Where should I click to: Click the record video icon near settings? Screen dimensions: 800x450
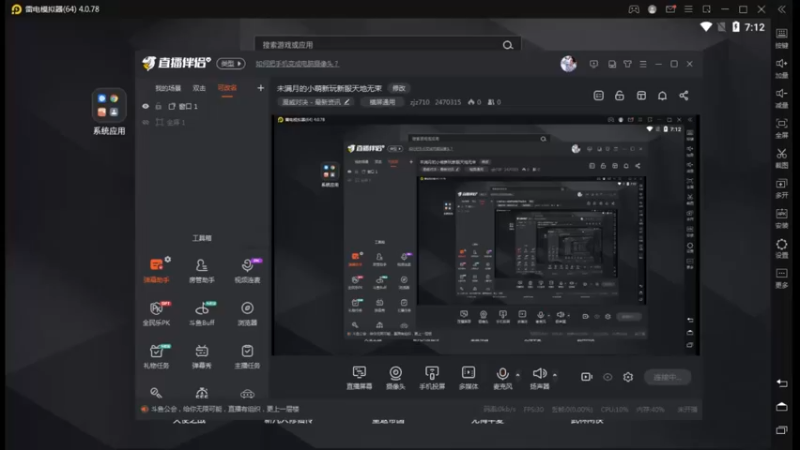[587, 377]
